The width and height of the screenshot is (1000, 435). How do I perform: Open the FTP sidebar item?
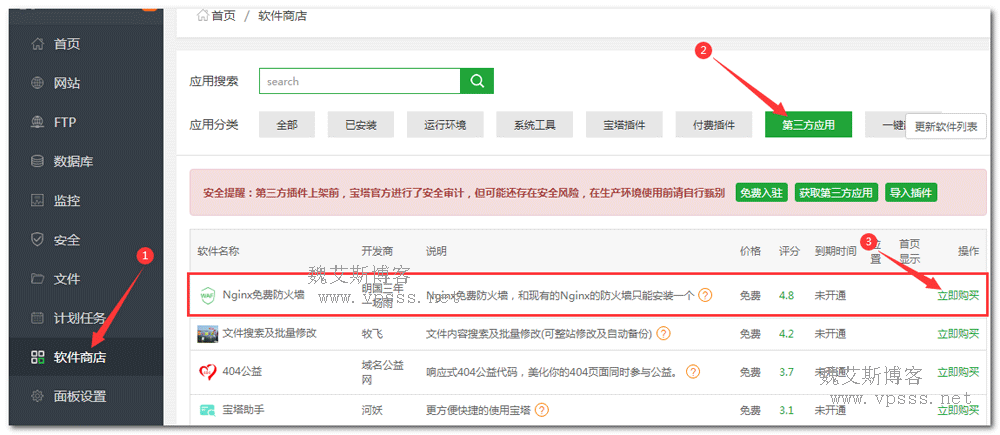click(86, 122)
